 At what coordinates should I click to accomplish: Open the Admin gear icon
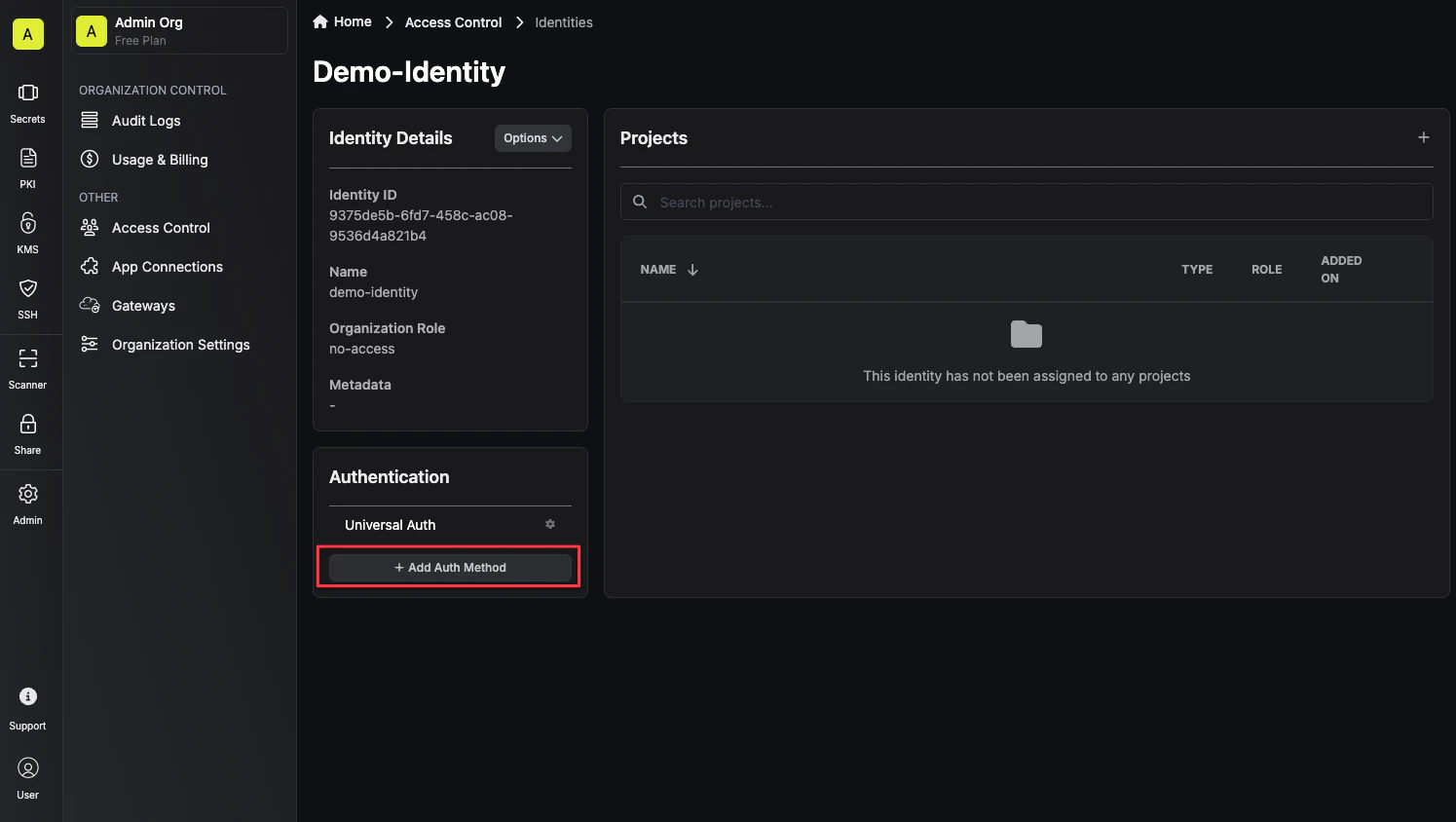28,494
